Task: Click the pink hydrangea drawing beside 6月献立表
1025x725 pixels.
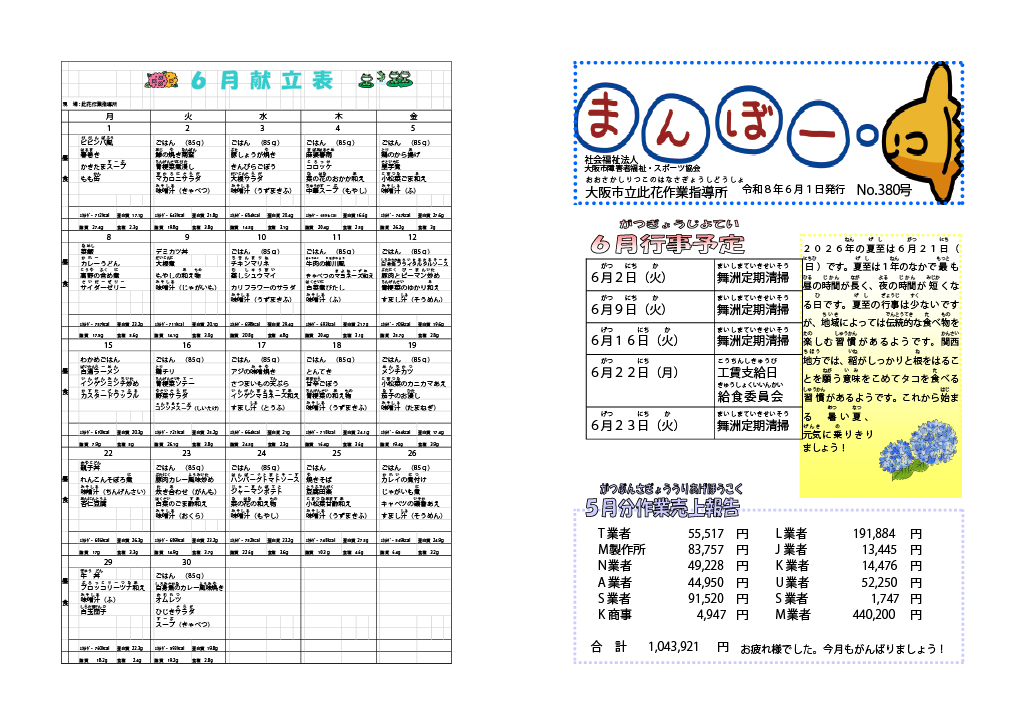Action: [161, 80]
